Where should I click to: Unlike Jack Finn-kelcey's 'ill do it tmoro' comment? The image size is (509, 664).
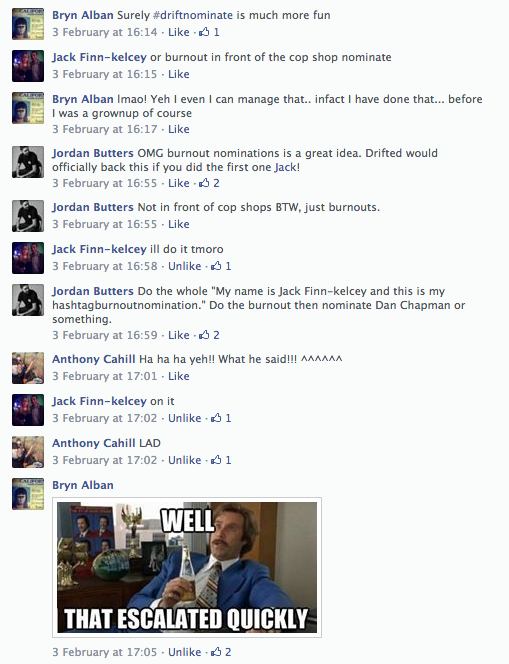[x=185, y=266]
